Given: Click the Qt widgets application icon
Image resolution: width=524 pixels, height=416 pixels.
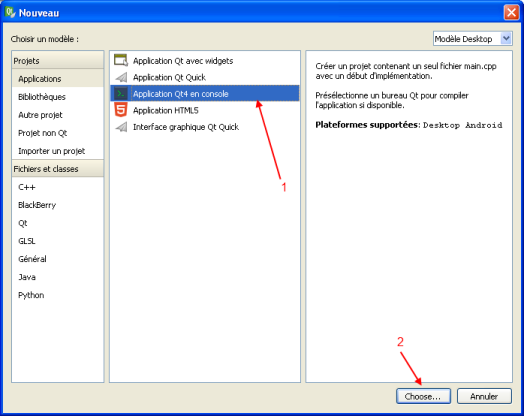Looking at the screenshot, I should click(x=121, y=60).
